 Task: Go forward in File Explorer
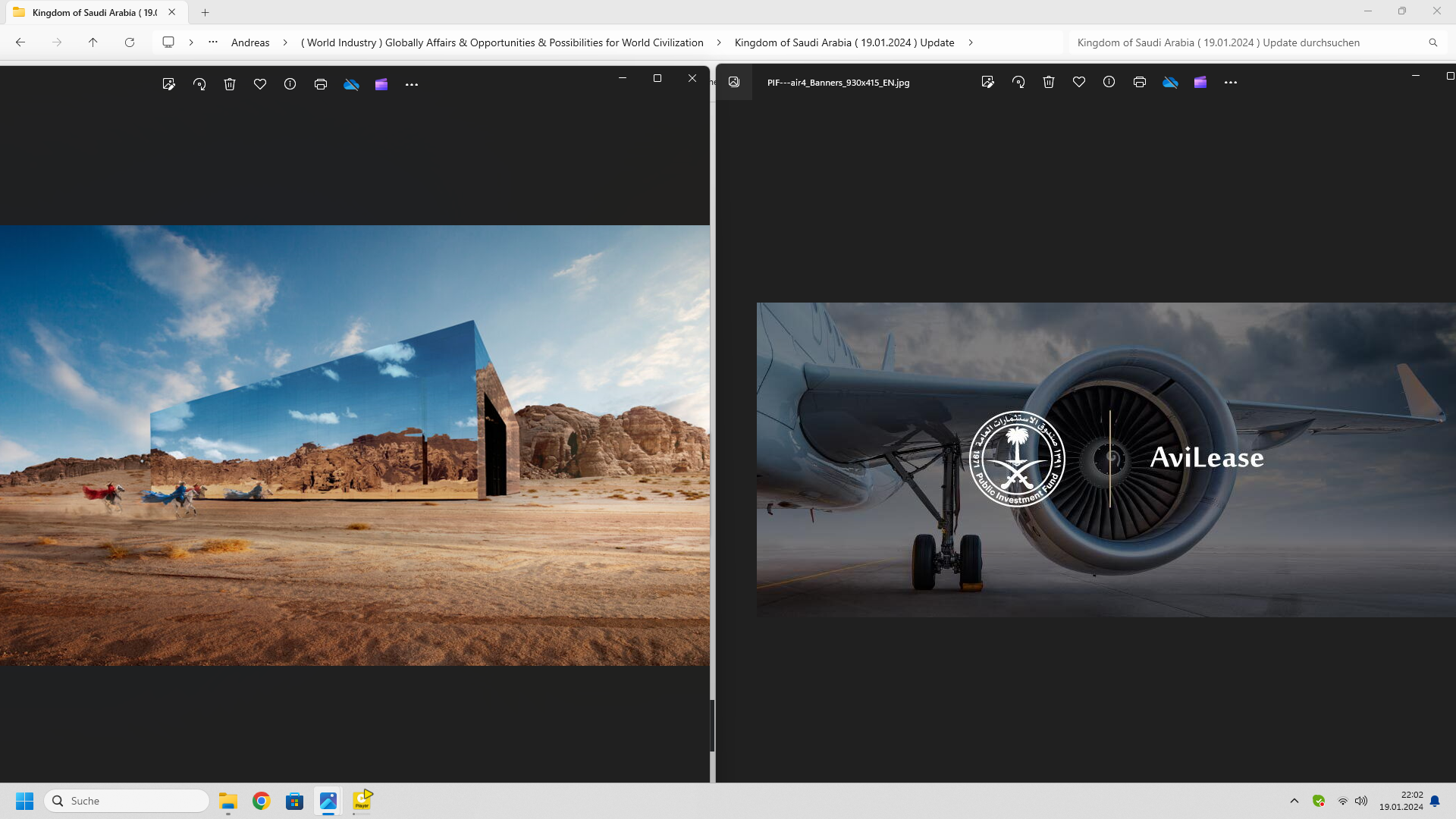(57, 42)
